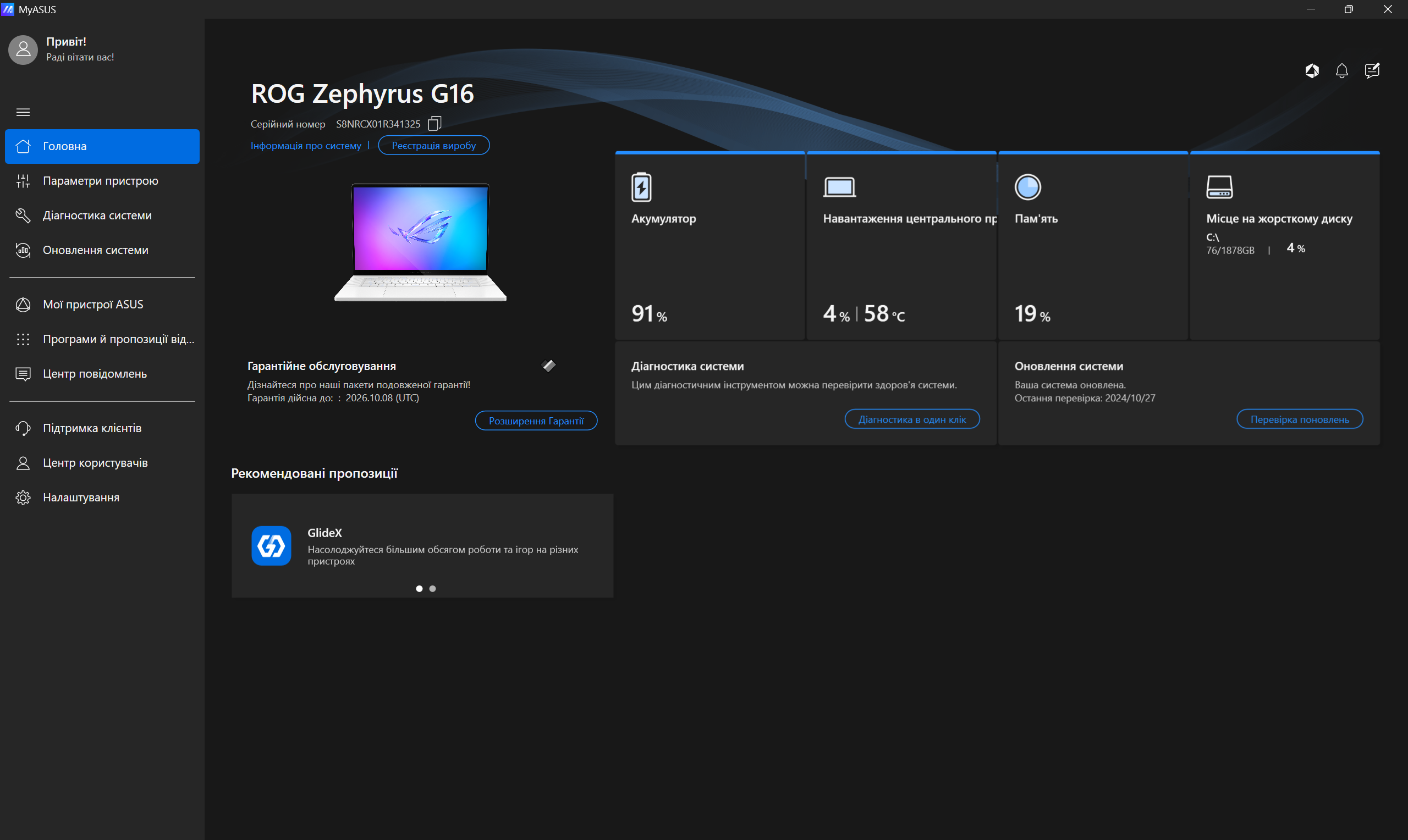1408x840 pixels.
Task: Select the Параметри пристрою sliders icon
Action: 23,180
